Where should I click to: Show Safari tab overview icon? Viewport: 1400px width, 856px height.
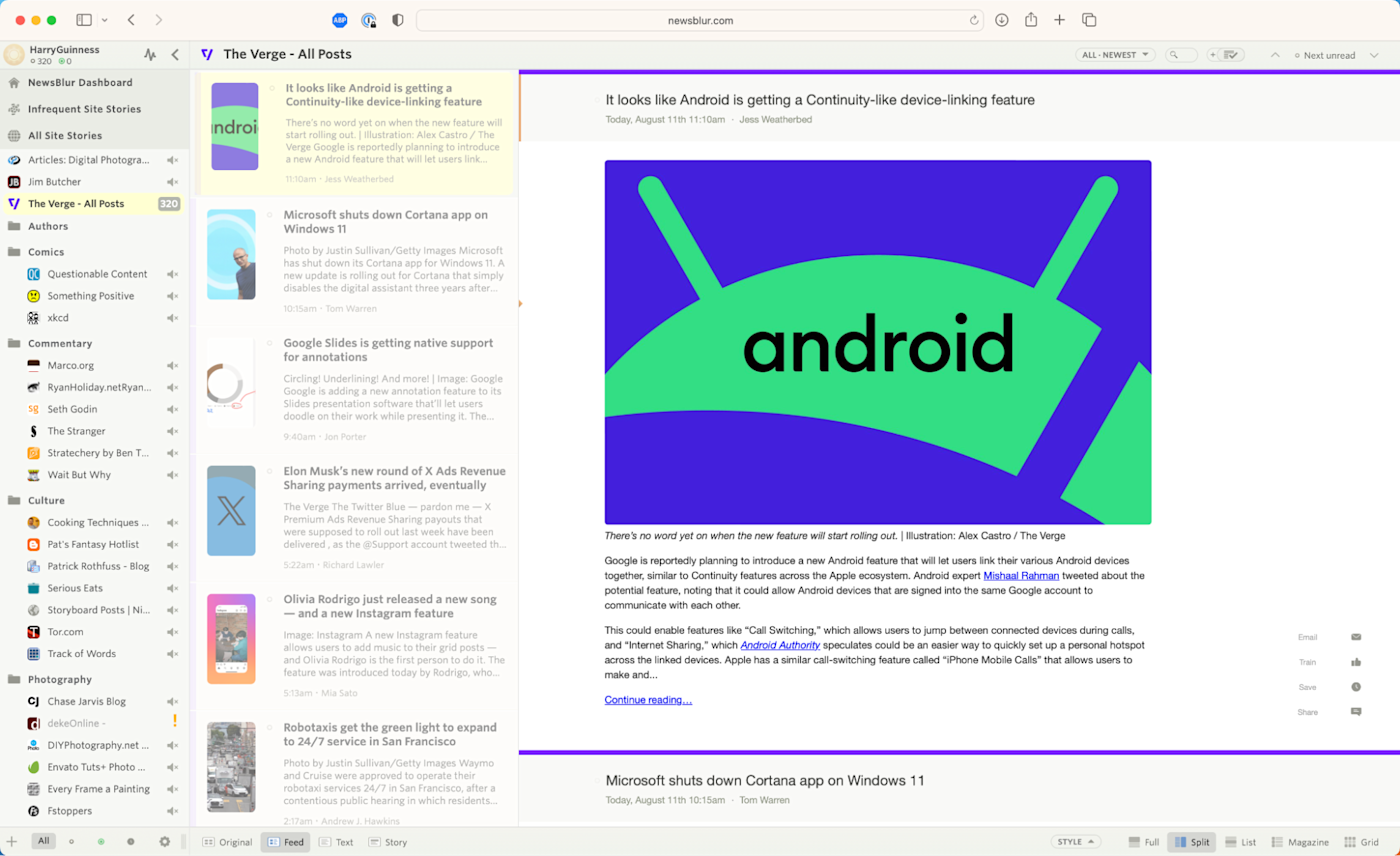(x=1090, y=20)
